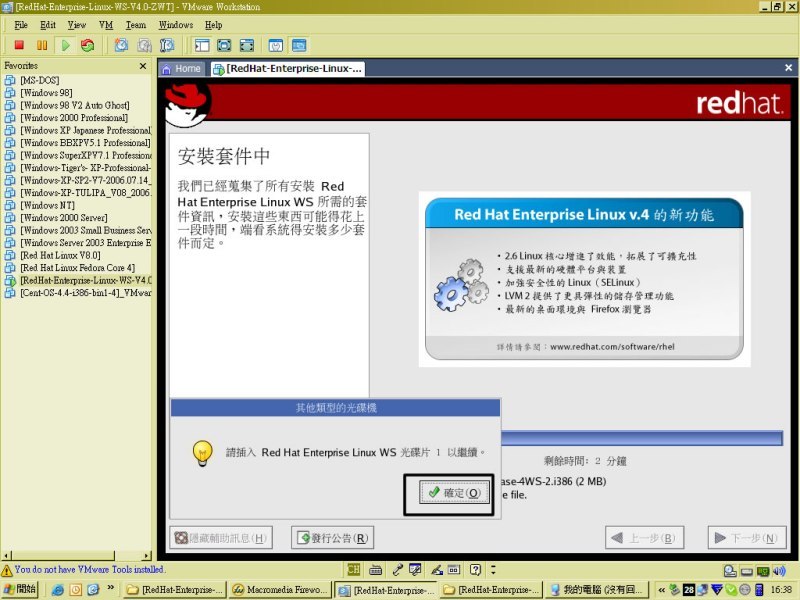Select [Red Hat Linux Fedora Core 4] favorite

coord(78,268)
